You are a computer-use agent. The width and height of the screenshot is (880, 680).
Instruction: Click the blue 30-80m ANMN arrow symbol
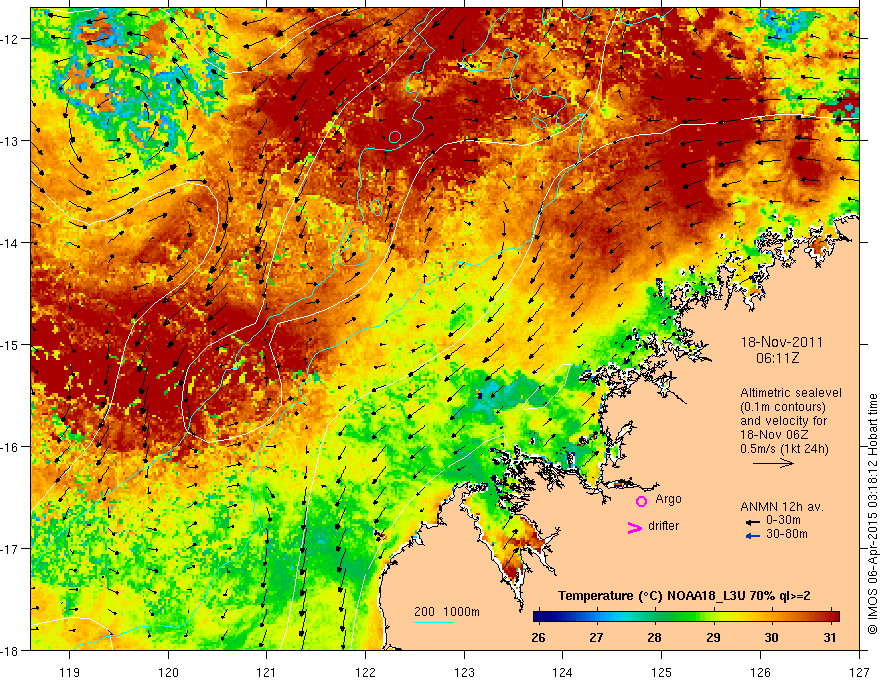(x=752, y=536)
